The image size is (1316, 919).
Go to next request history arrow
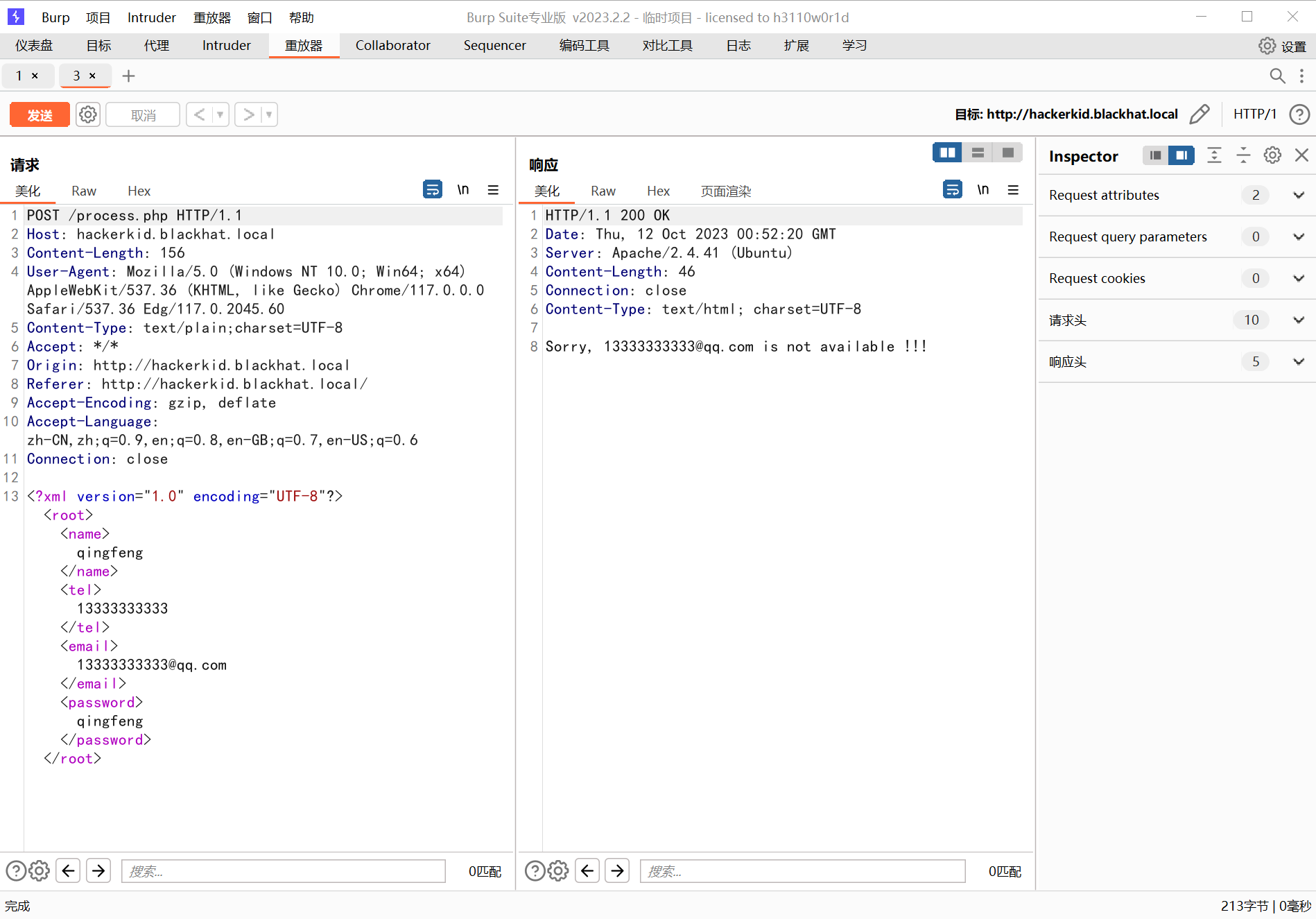tap(248, 114)
